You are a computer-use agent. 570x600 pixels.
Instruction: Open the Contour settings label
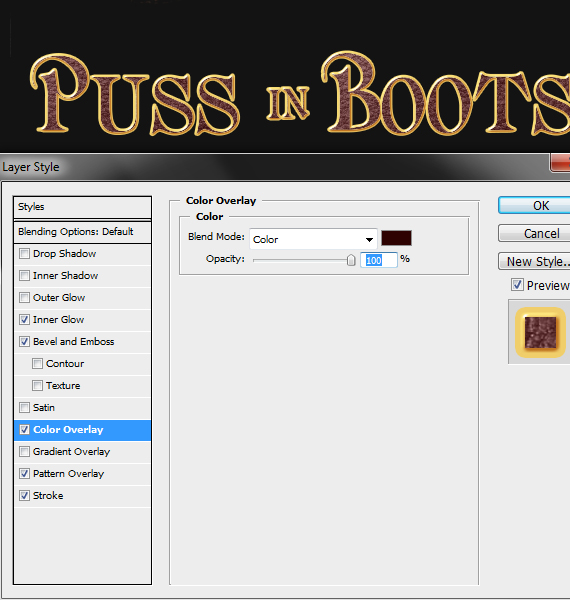(65, 364)
